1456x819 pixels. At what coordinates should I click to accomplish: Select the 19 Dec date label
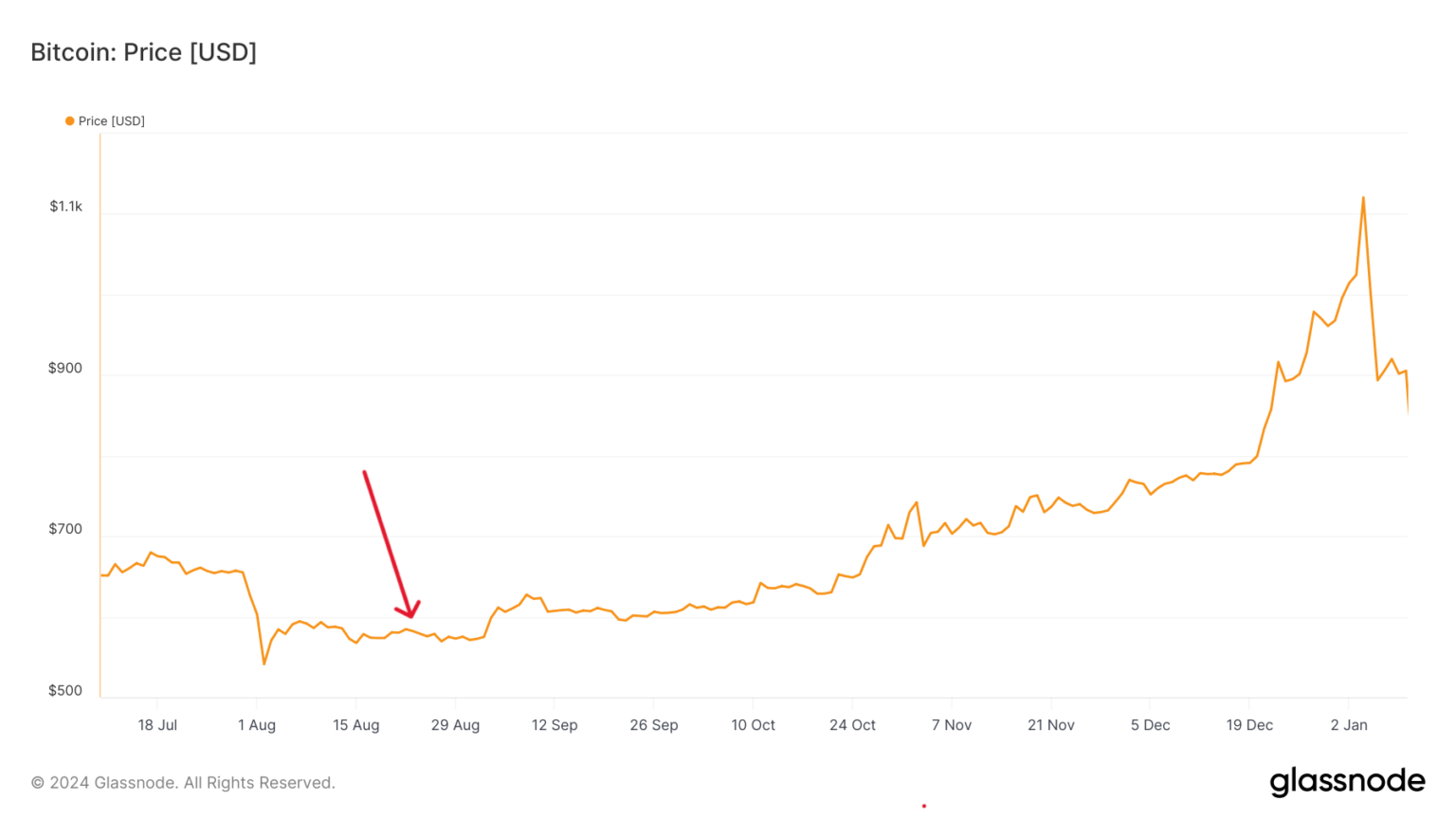pyautogui.click(x=1249, y=725)
